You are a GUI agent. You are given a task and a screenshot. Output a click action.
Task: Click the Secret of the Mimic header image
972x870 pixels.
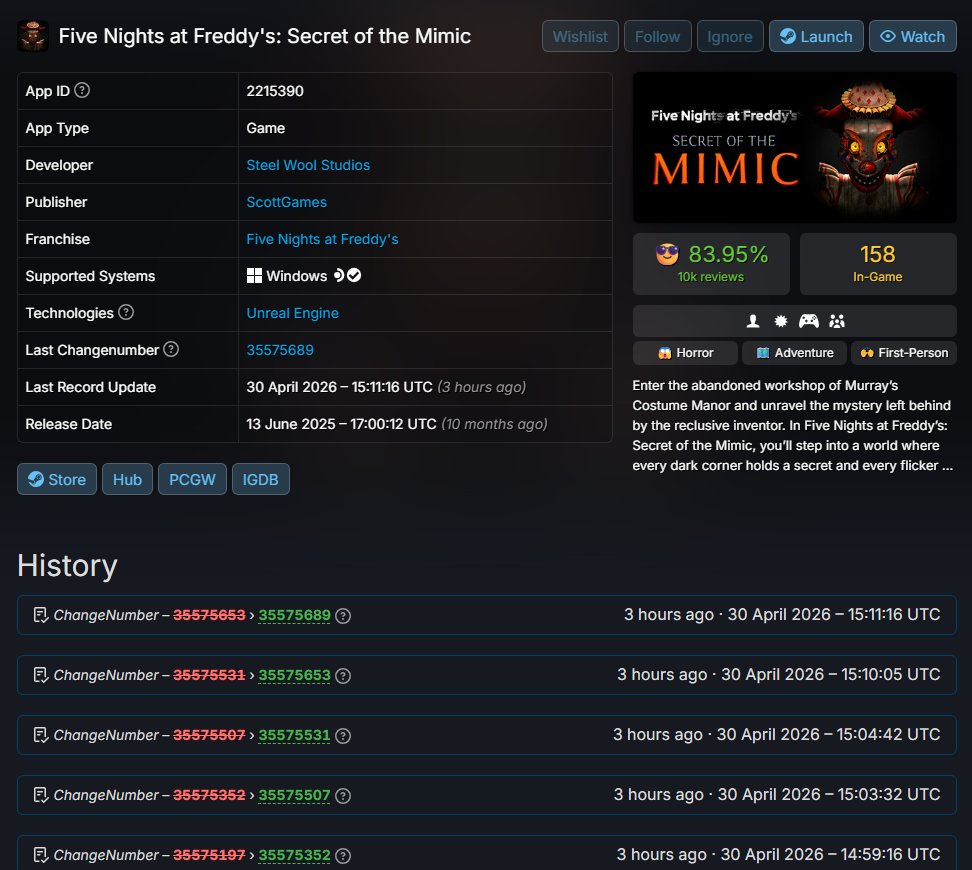(x=795, y=148)
